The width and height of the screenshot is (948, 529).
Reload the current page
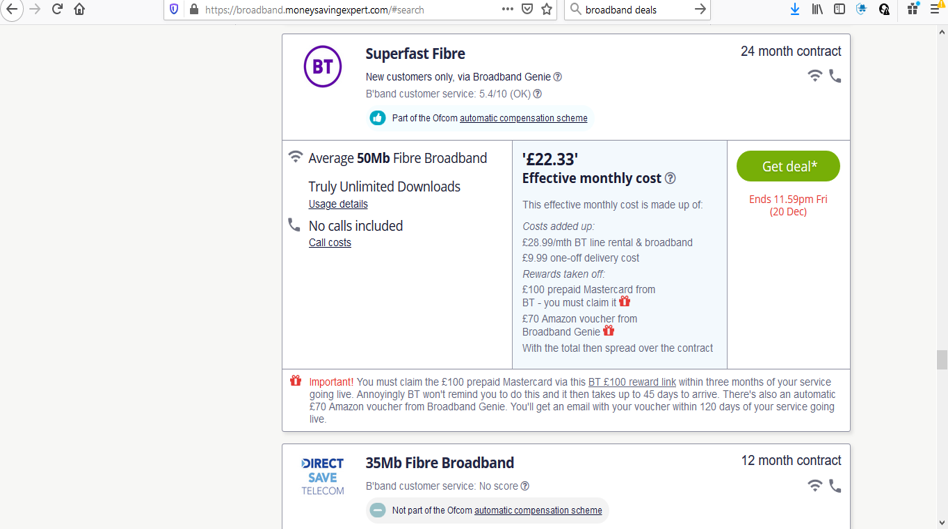pyautogui.click(x=57, y=9)
